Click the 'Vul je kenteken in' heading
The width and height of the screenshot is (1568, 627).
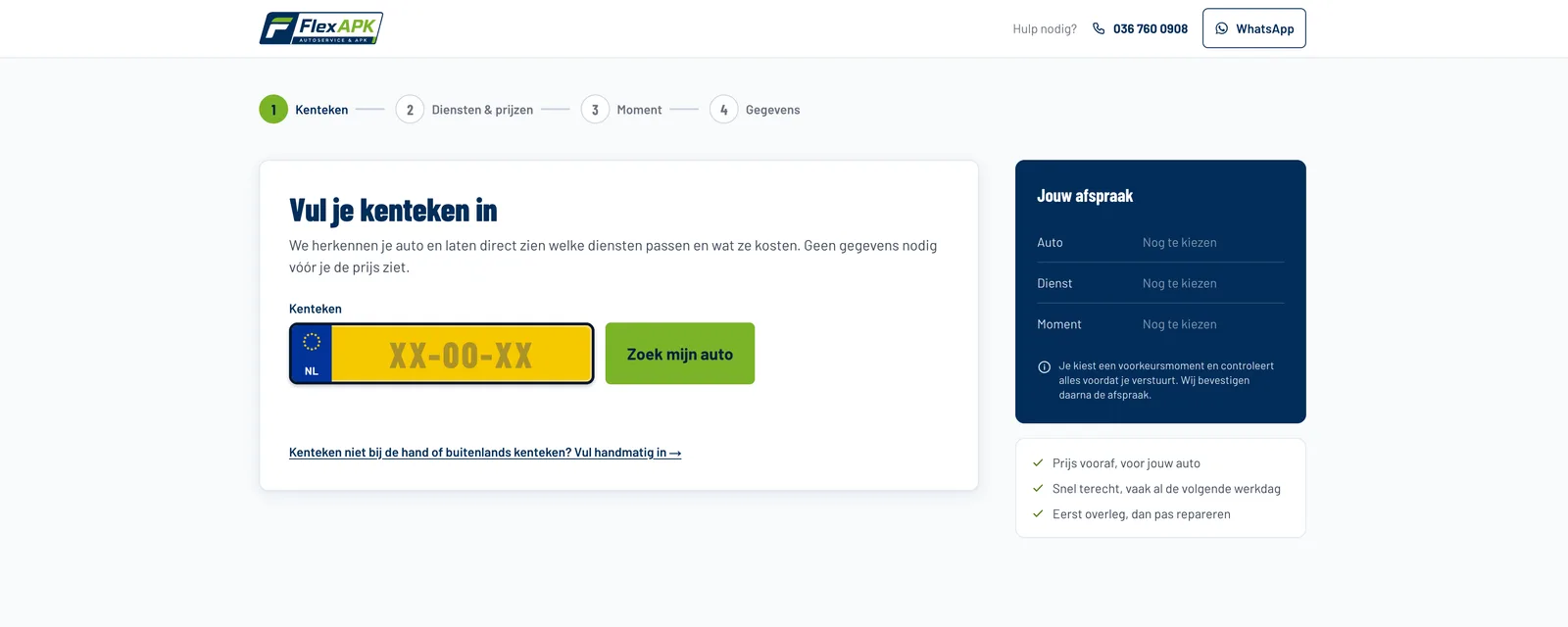(x=393, y=211)
